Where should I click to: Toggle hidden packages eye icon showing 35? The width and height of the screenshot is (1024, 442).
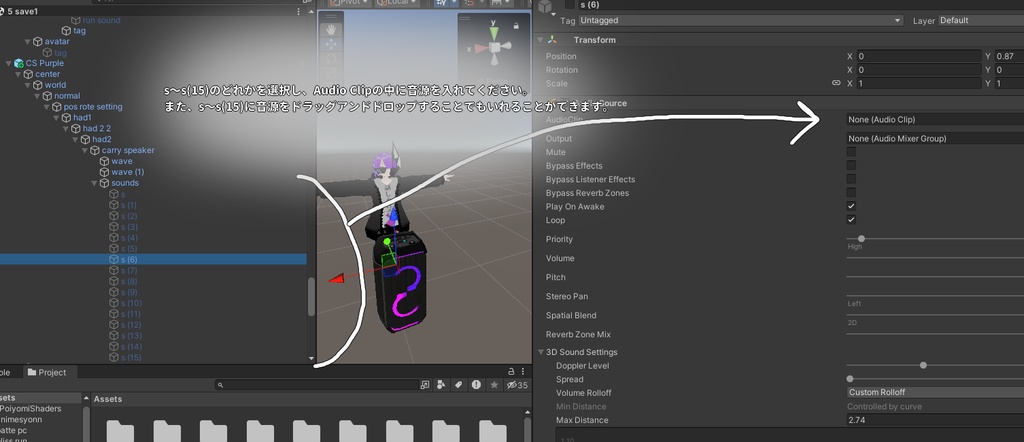point(517,385)
